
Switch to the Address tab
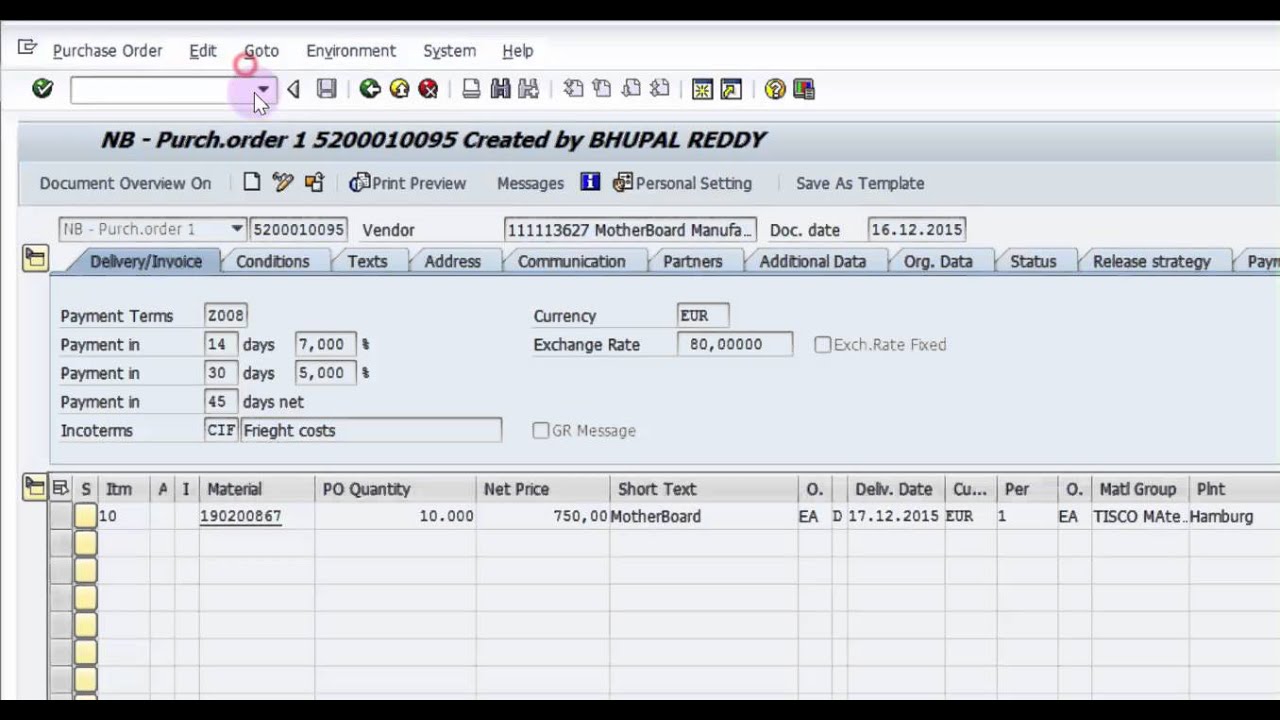(x=452, y=261)
